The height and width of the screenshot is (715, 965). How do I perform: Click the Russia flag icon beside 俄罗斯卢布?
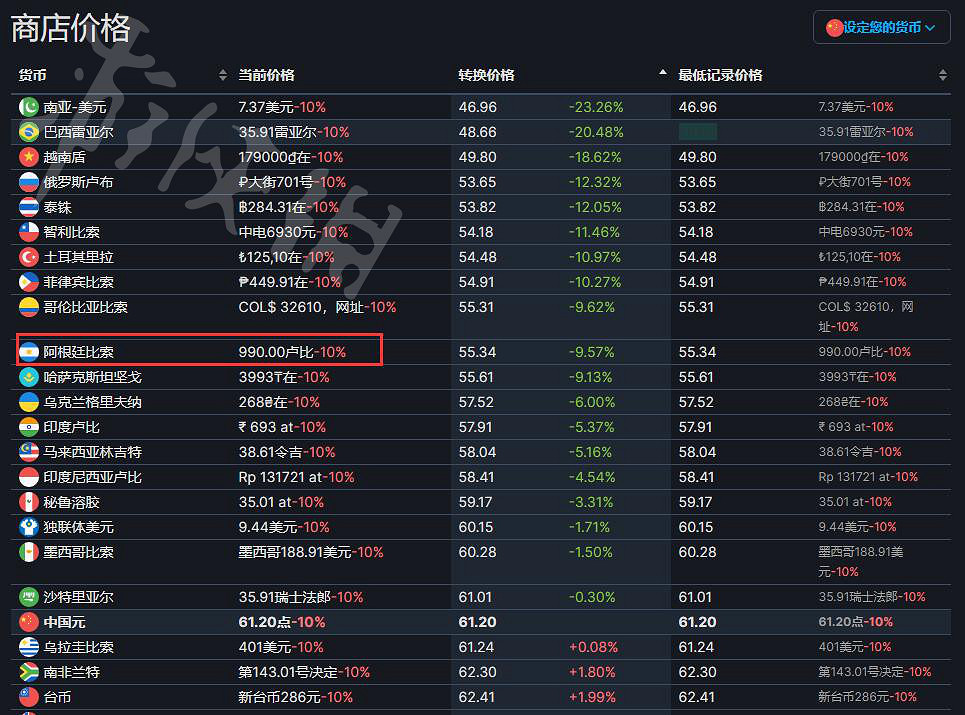point(29,182)
